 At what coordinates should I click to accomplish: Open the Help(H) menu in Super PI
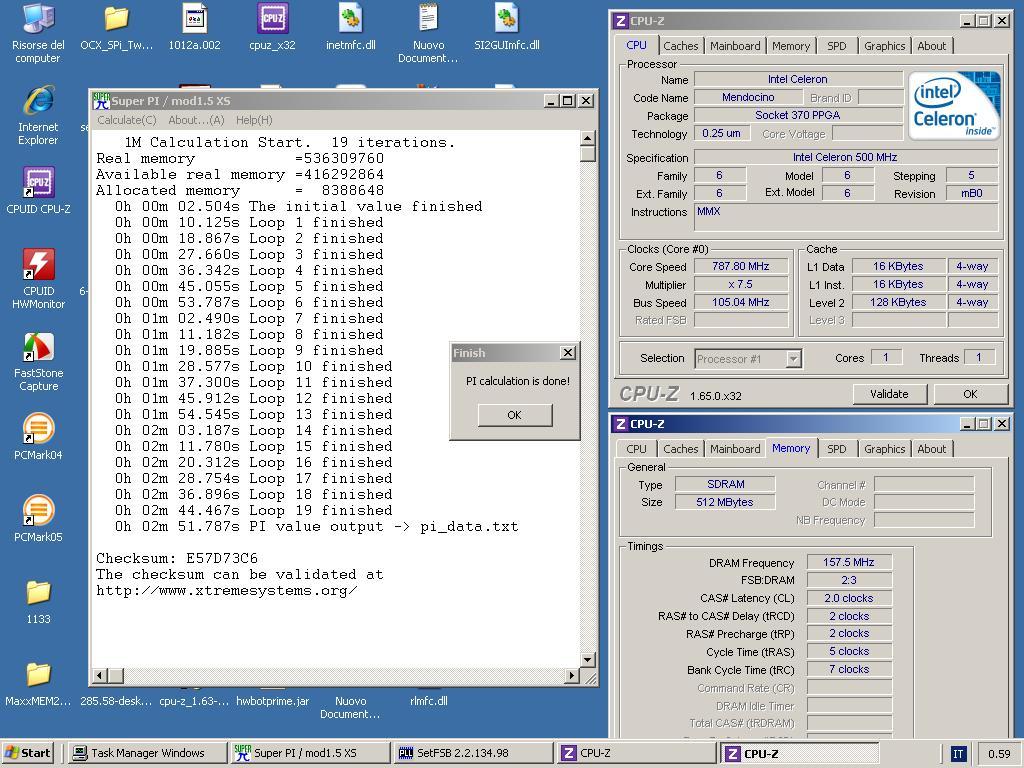tap(254, 120)
